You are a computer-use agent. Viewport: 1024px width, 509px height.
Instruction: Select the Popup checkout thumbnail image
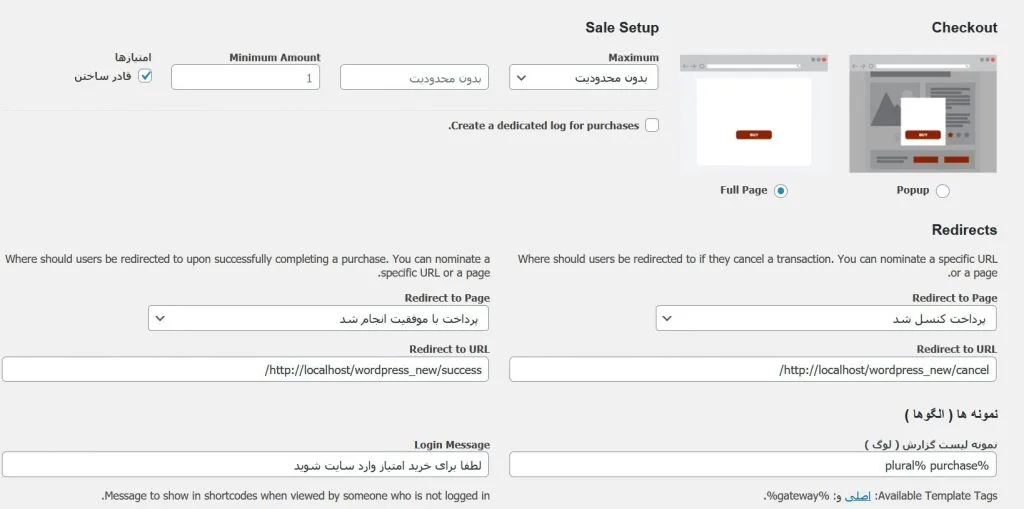[x=923, y=114]
